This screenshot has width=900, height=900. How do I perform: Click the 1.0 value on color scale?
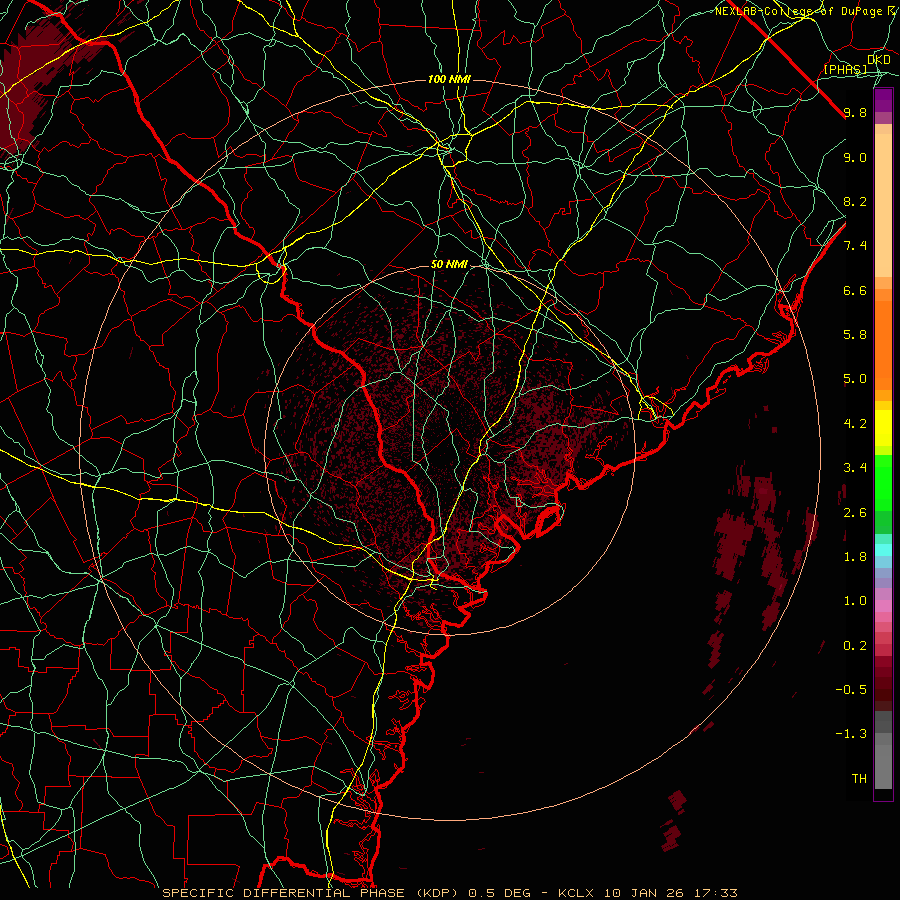[855, 601]
